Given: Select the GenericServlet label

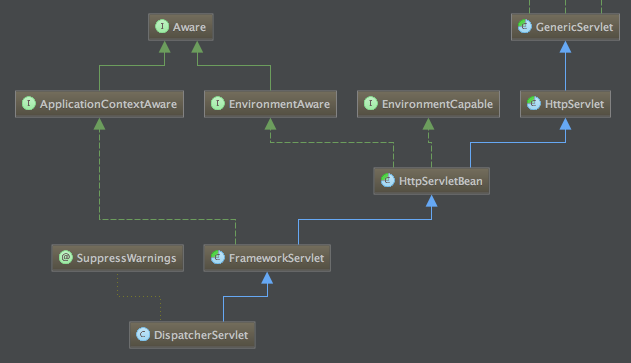Looking at the screenshot, I should click(x=574, y=27).
